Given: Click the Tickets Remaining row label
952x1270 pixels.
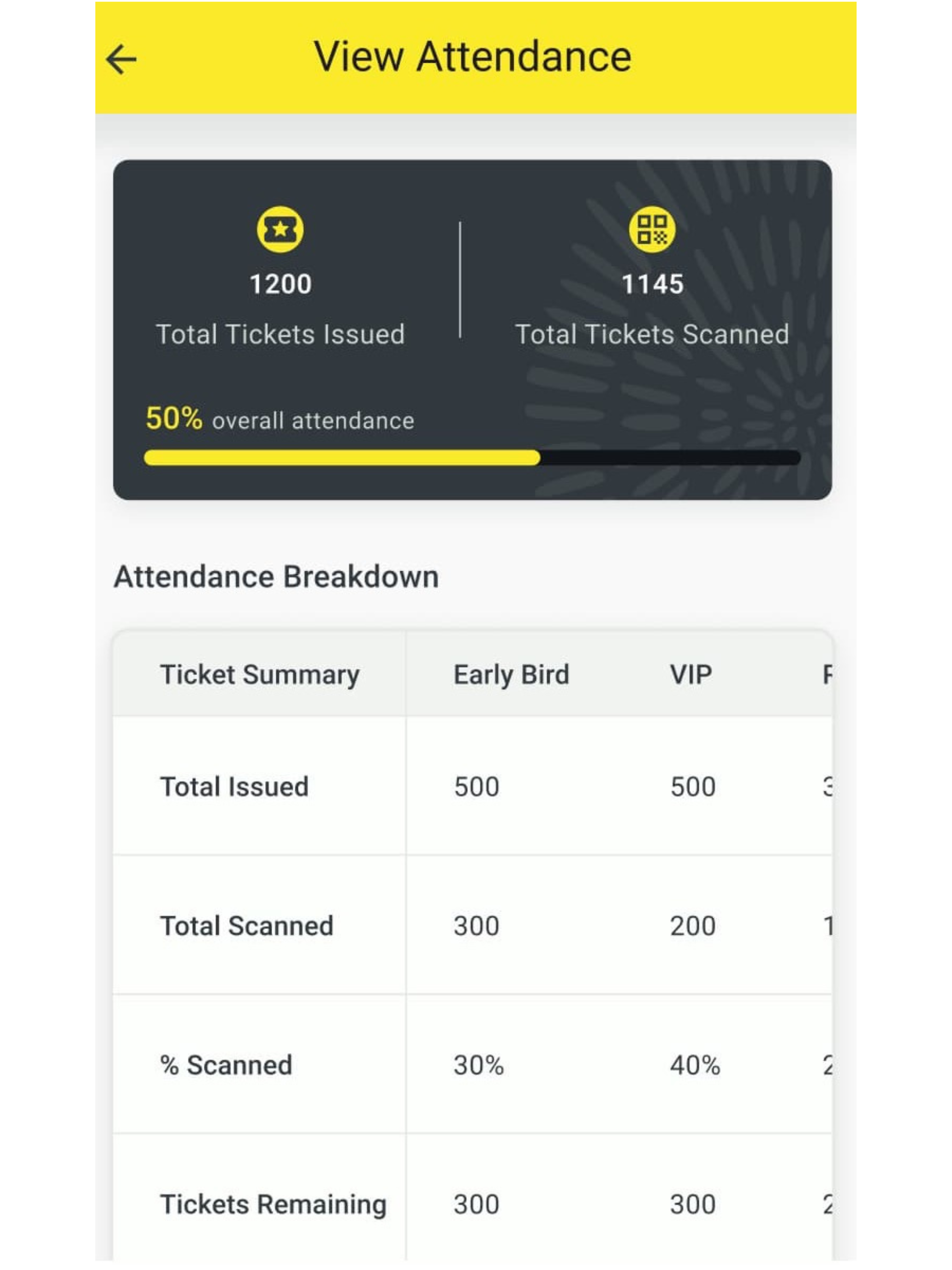Looking at the screenshot, I should point(273,1204).
